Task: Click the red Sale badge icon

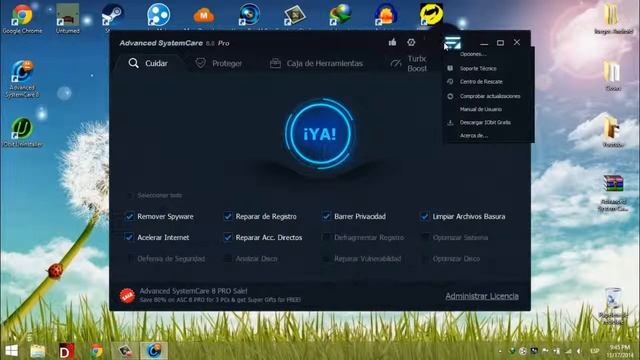Action: coord(127,296)
